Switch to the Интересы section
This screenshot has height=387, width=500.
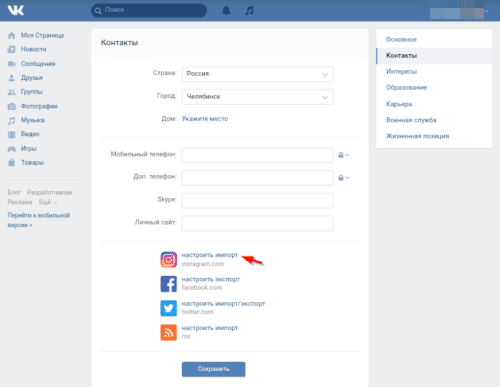(401, 71)
